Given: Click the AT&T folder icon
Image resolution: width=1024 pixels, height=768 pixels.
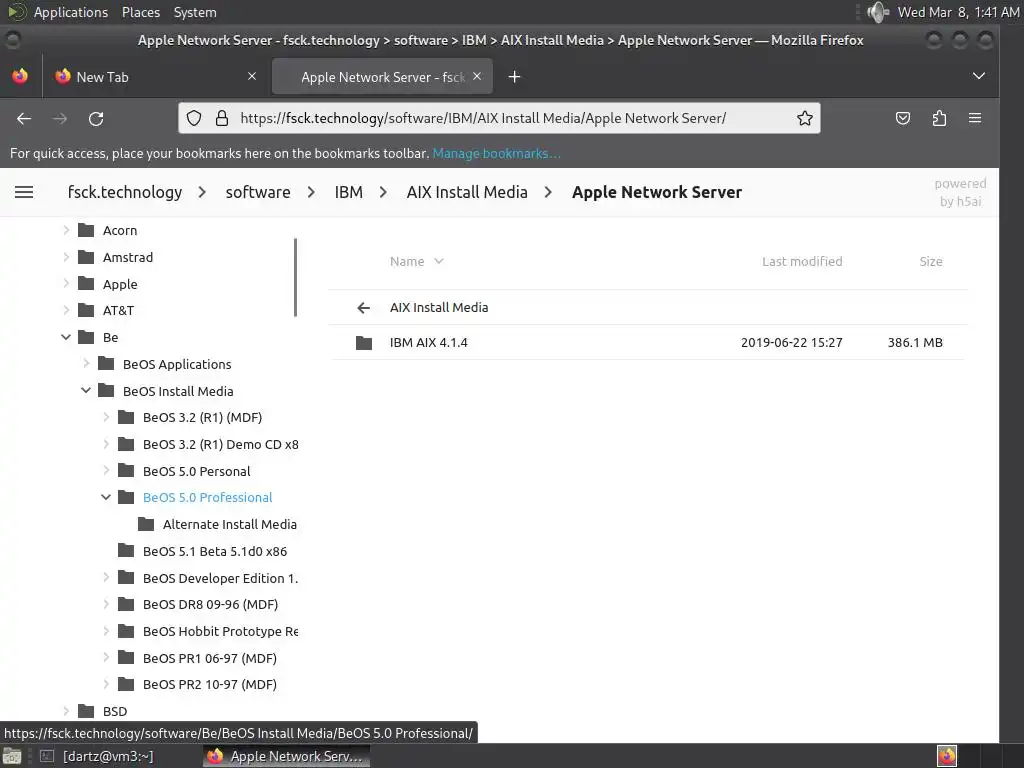Looking at the screenshot, I should (86, 310).
